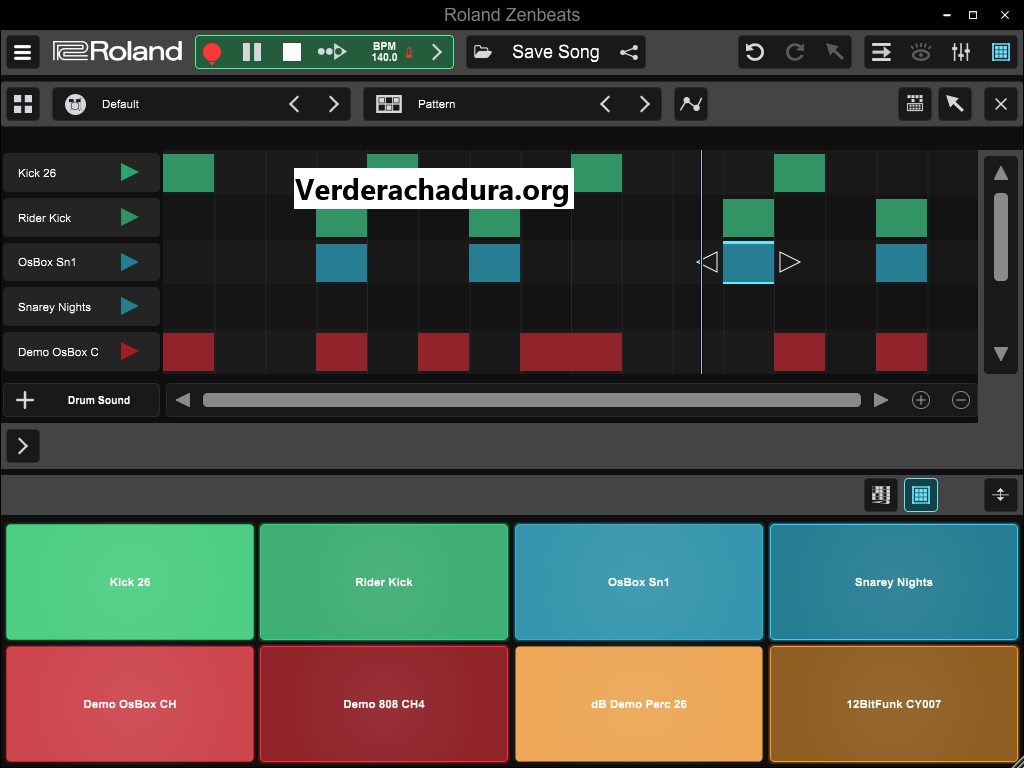Audition Demo OsBox C with red triangle
This screenshot has height=768, width=1024.
pyautogui.click(x=130, y=352)
